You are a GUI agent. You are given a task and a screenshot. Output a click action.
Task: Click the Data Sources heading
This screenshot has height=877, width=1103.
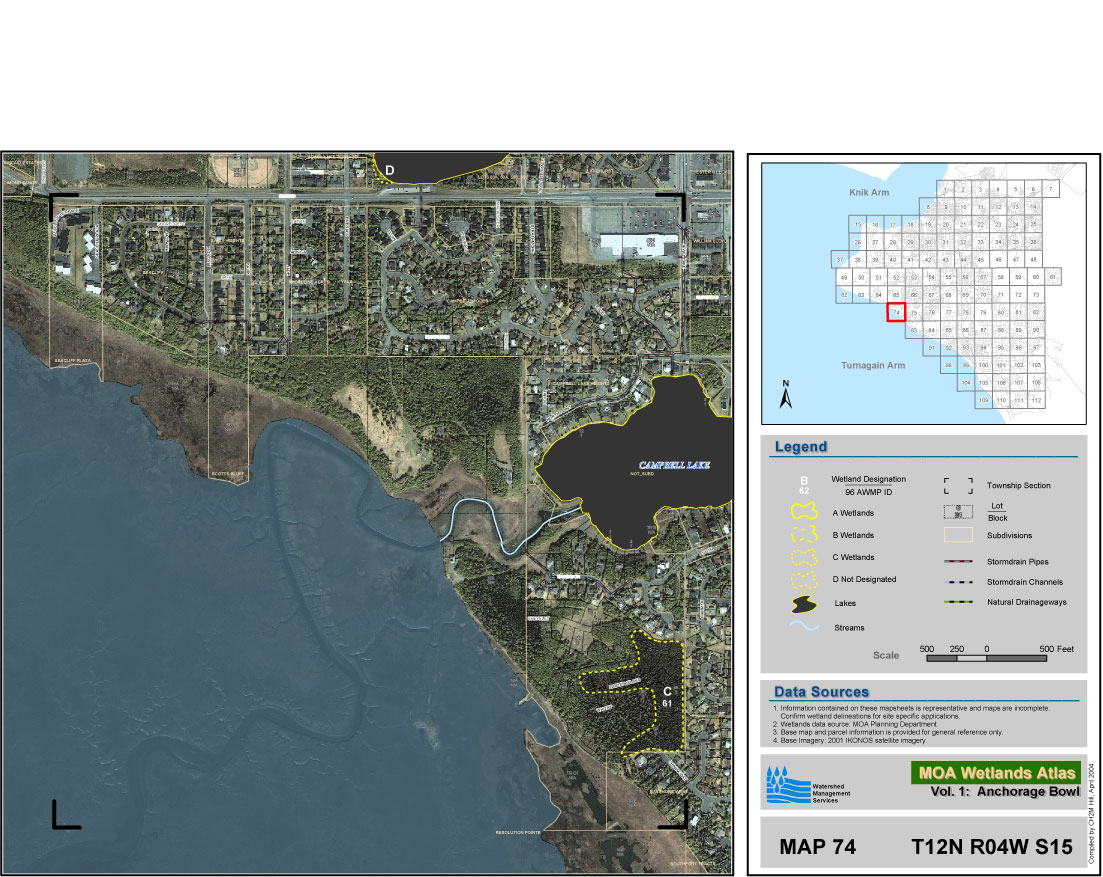coord(821,692)
